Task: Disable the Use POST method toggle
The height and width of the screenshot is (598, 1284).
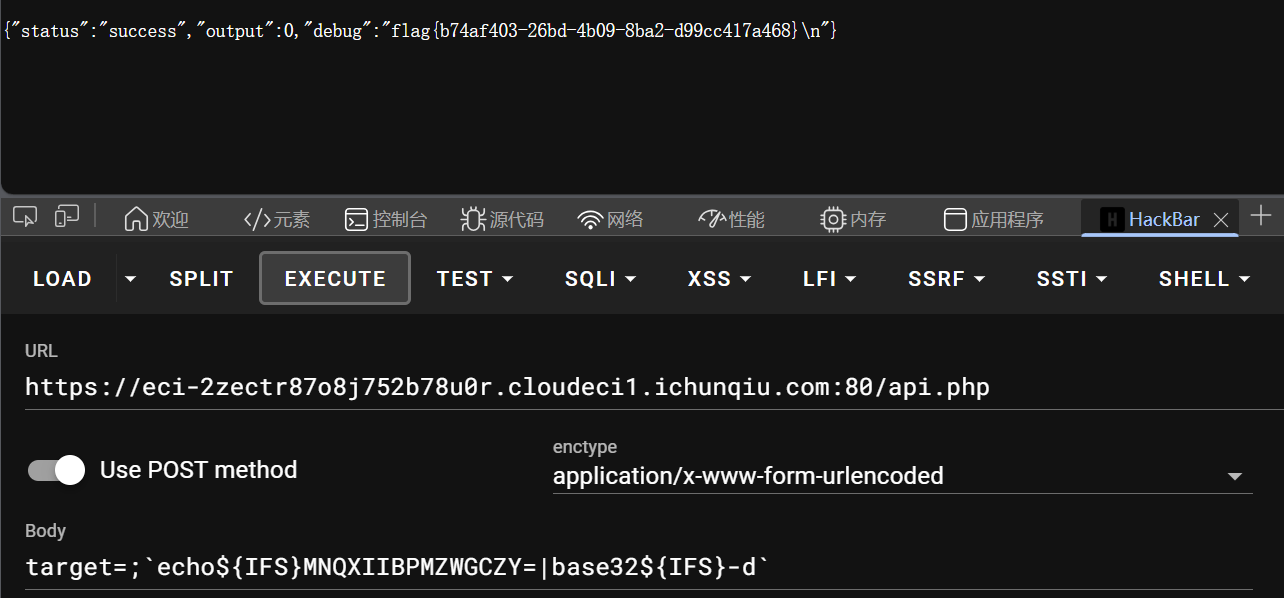Action: pos(56,470)
